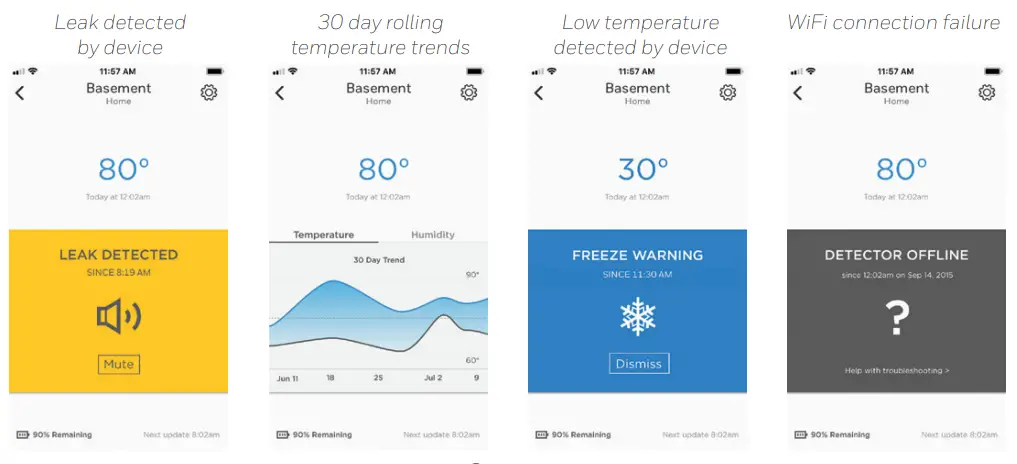Click the 30° temperature reading
This screenshot has height=464, width=1017.
click(x=637, y=168)
